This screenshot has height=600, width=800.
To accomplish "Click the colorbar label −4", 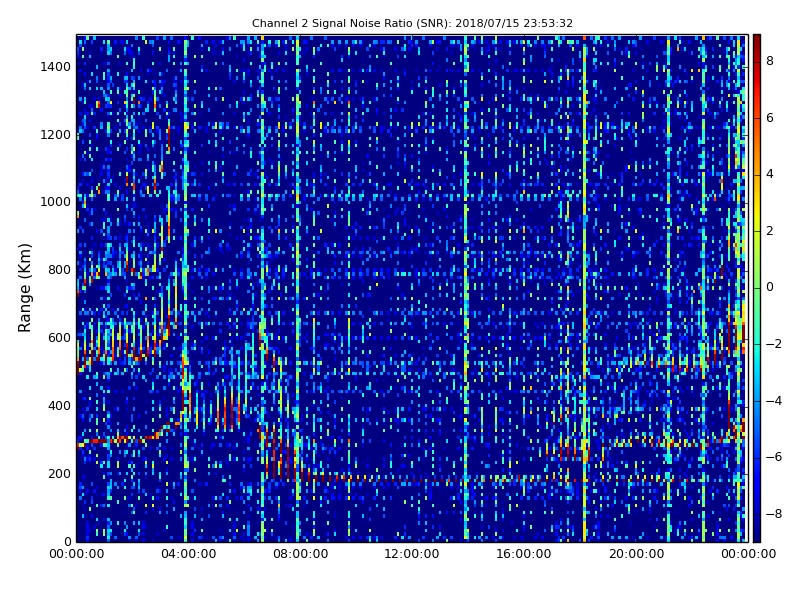I will [x=774, y=401].
